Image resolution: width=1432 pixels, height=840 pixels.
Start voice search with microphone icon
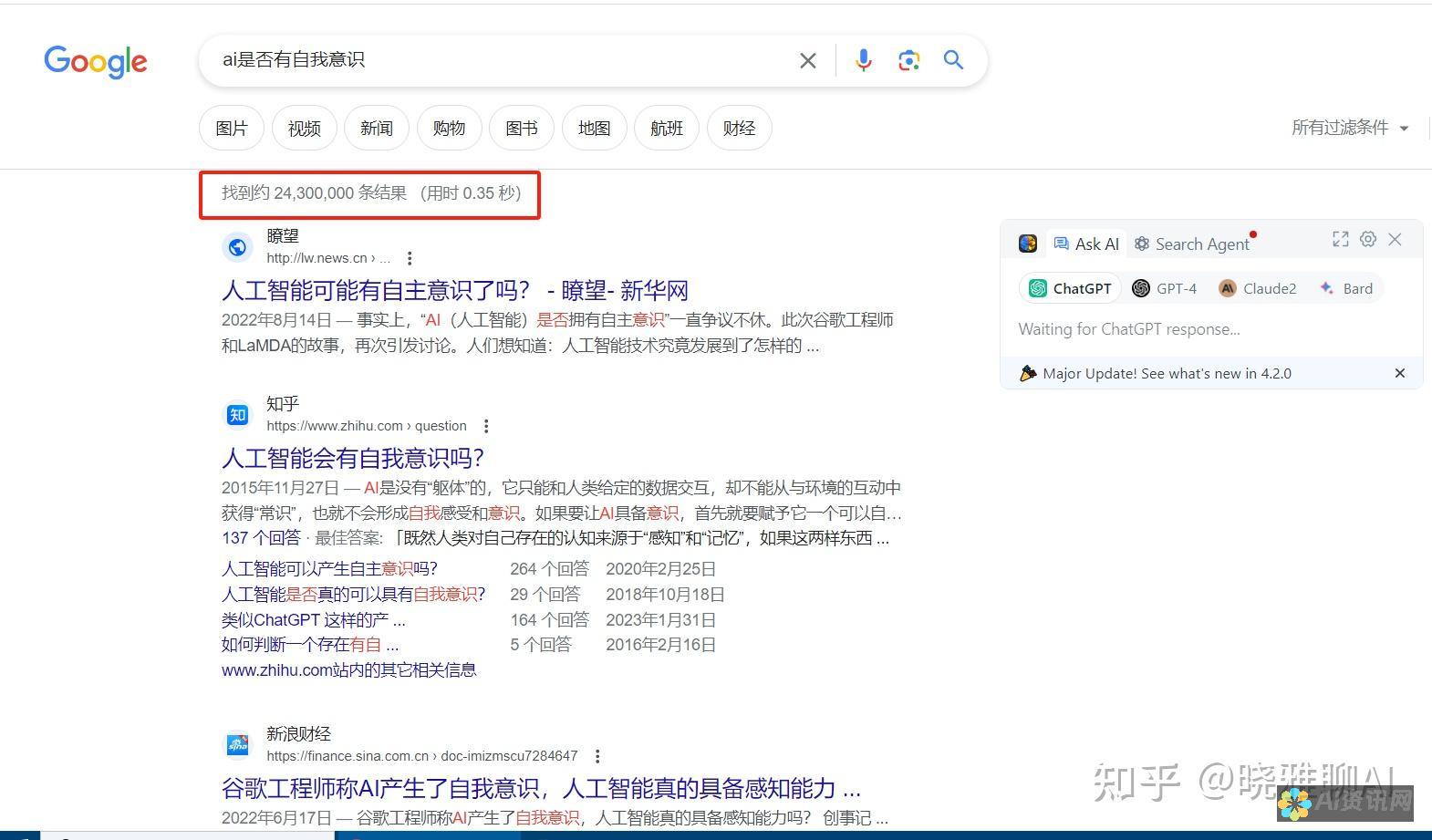863,60
